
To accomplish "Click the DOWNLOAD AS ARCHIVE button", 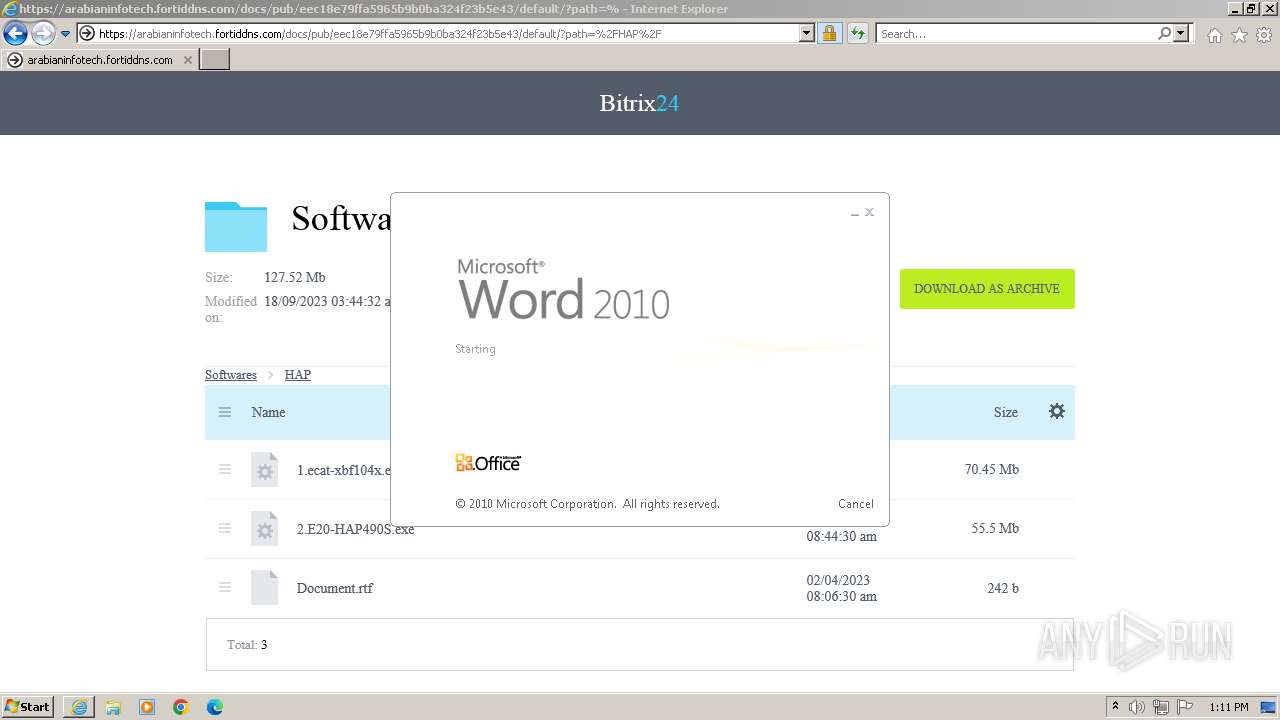I will 987,289.
